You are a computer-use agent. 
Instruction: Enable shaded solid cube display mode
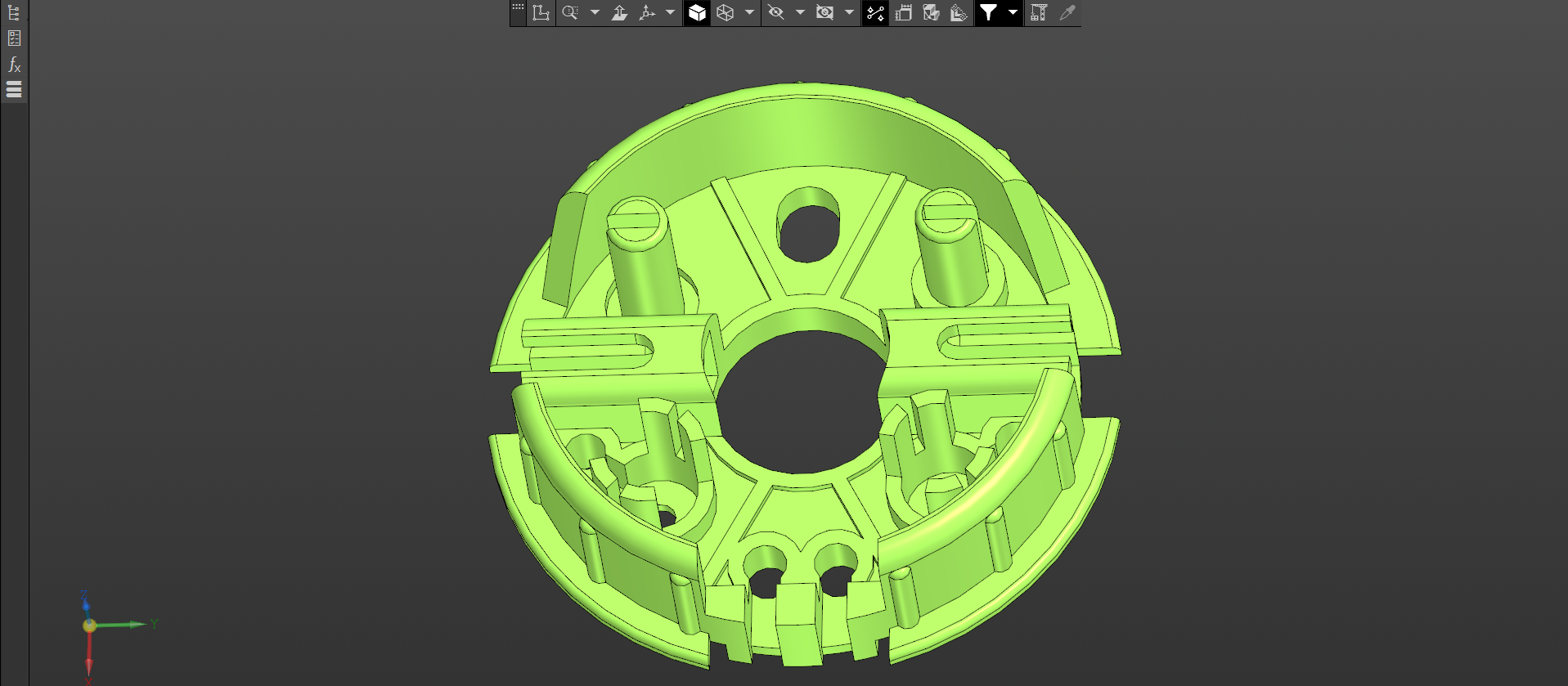tap(697, 12)
